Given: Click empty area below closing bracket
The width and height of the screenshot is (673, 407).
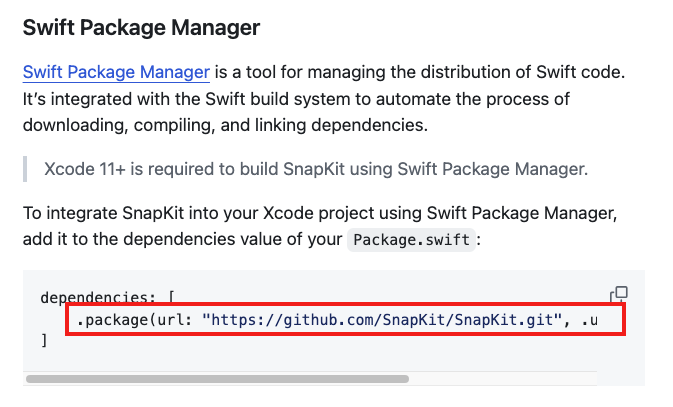Looking at the screenshot, I should coord(300,360).
